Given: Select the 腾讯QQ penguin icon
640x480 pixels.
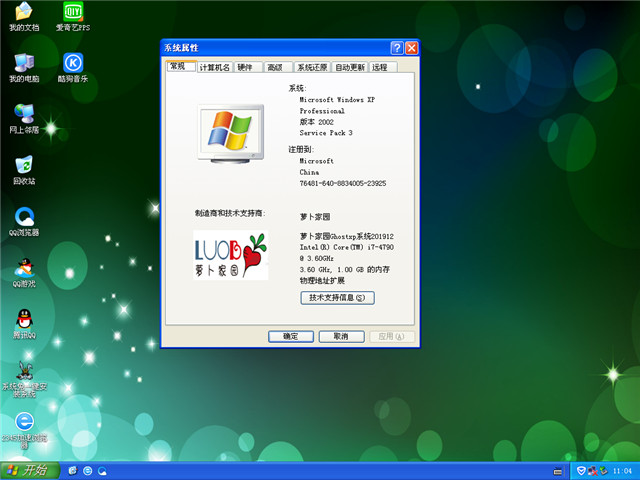Looking at the screenshot, I should tap(24, 324).
